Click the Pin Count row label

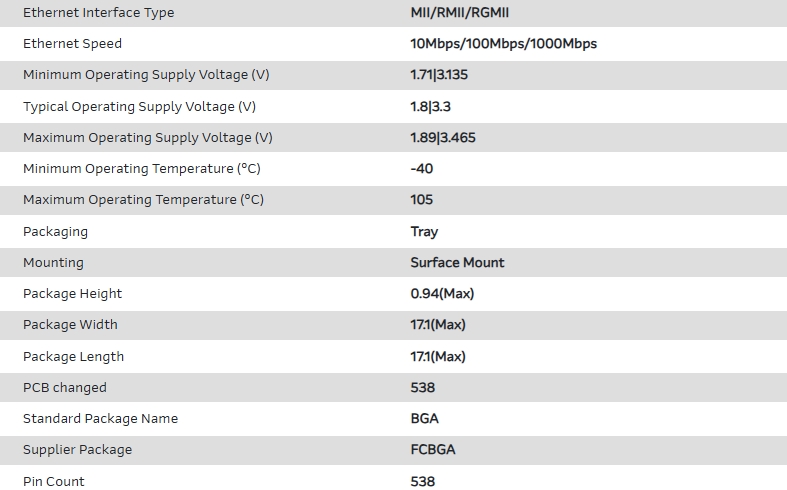coord(54,482)
